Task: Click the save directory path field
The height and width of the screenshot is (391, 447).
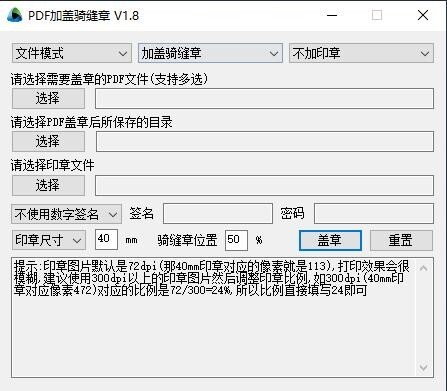Action: click(x=265, y=141)
